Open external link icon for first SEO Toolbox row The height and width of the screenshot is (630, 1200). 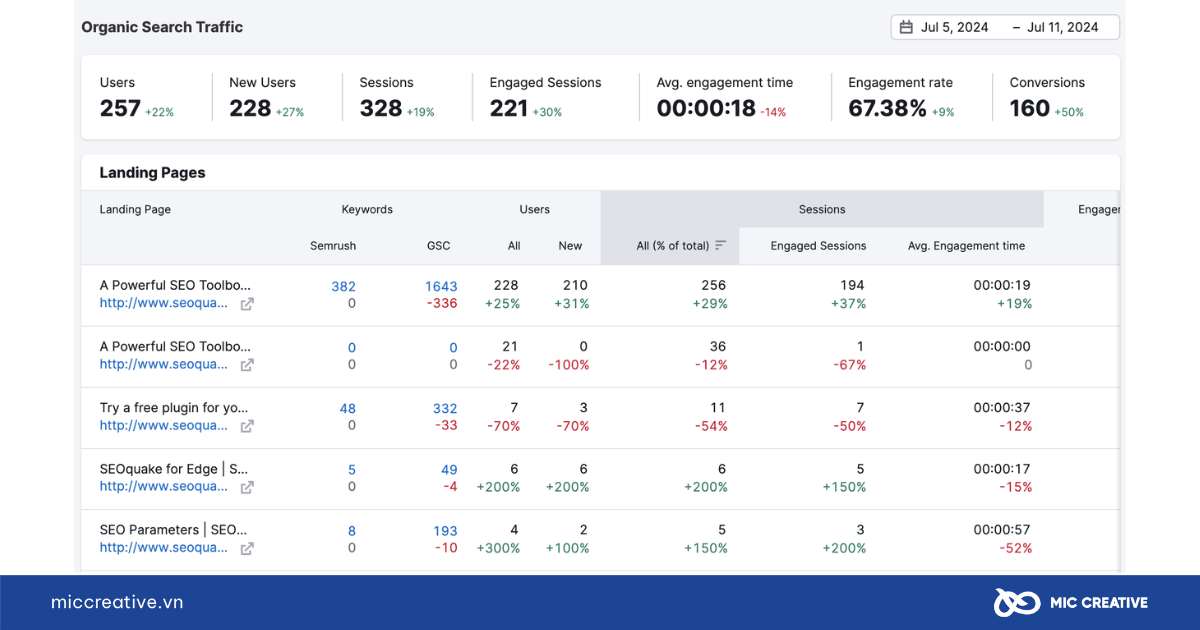coord(247,304)
